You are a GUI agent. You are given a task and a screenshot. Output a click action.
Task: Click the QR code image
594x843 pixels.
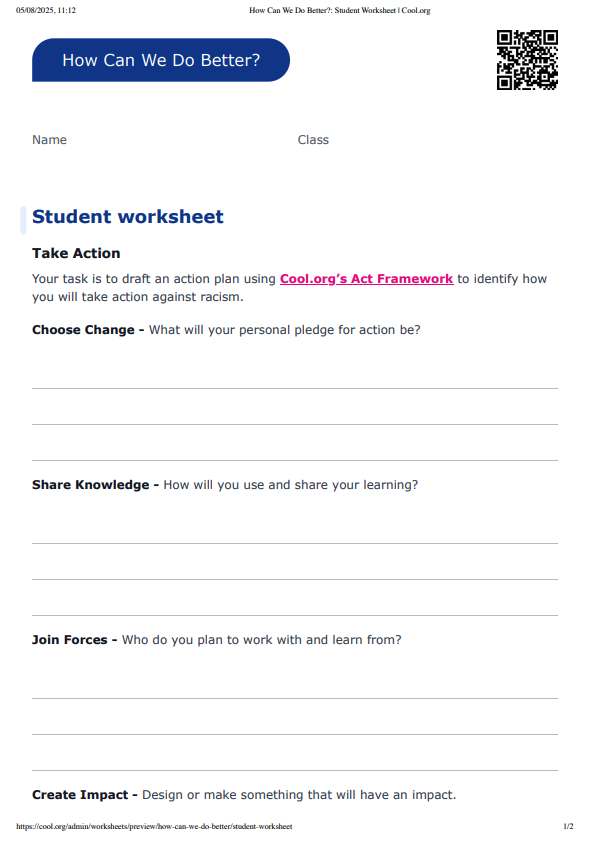click(x=527, y=60)
